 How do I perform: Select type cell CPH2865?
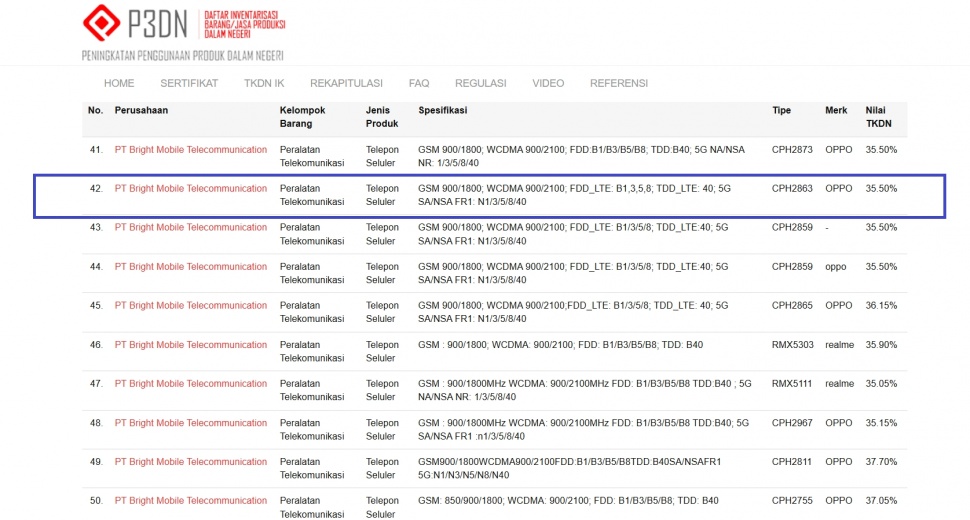[x=792, y=305]
